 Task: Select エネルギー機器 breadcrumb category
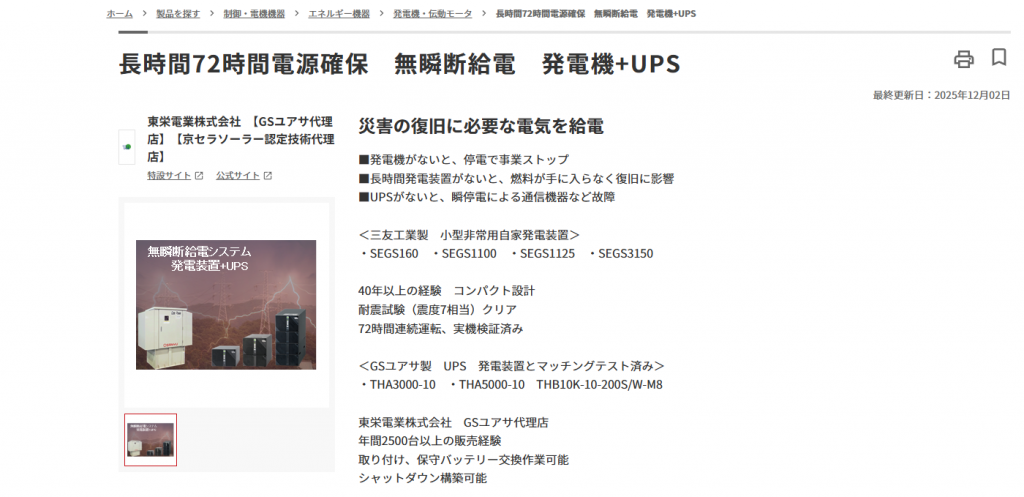point(339,14)
